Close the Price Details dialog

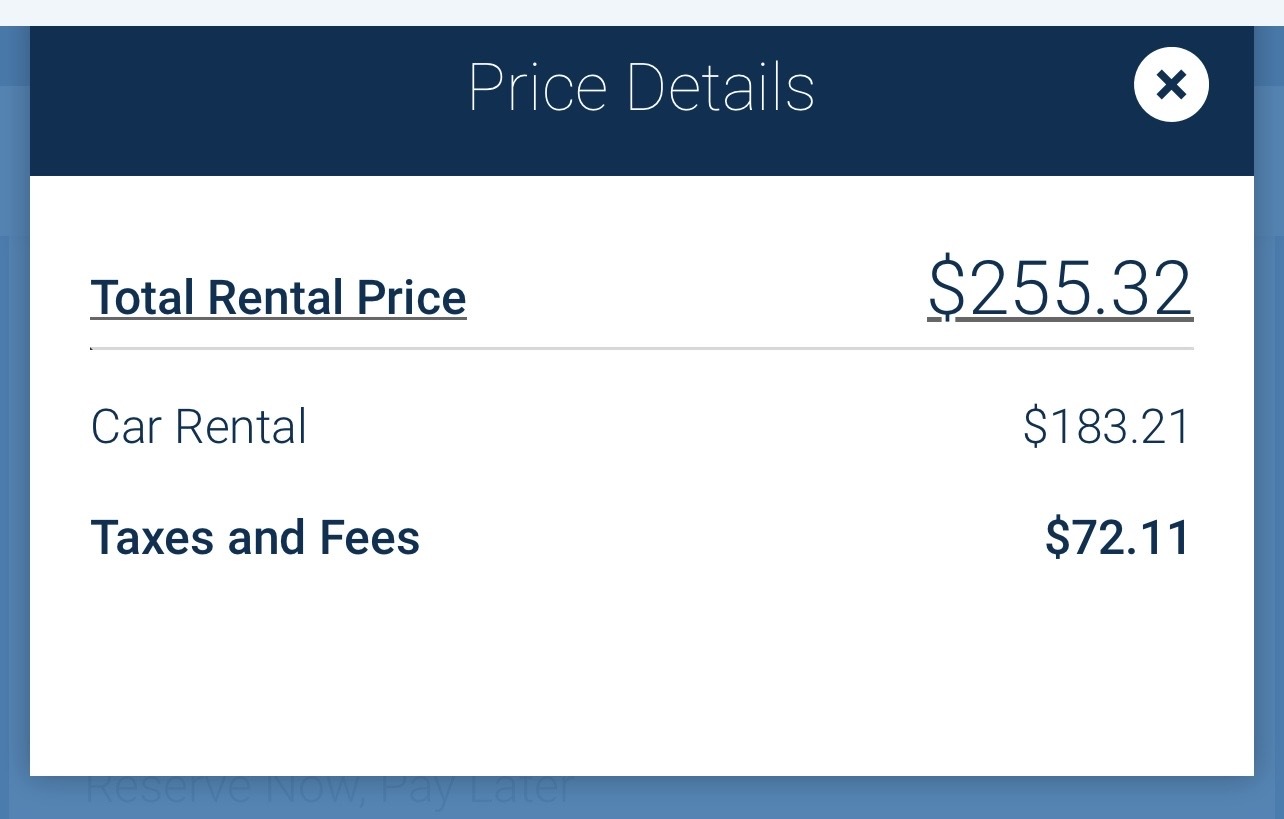1171,85
